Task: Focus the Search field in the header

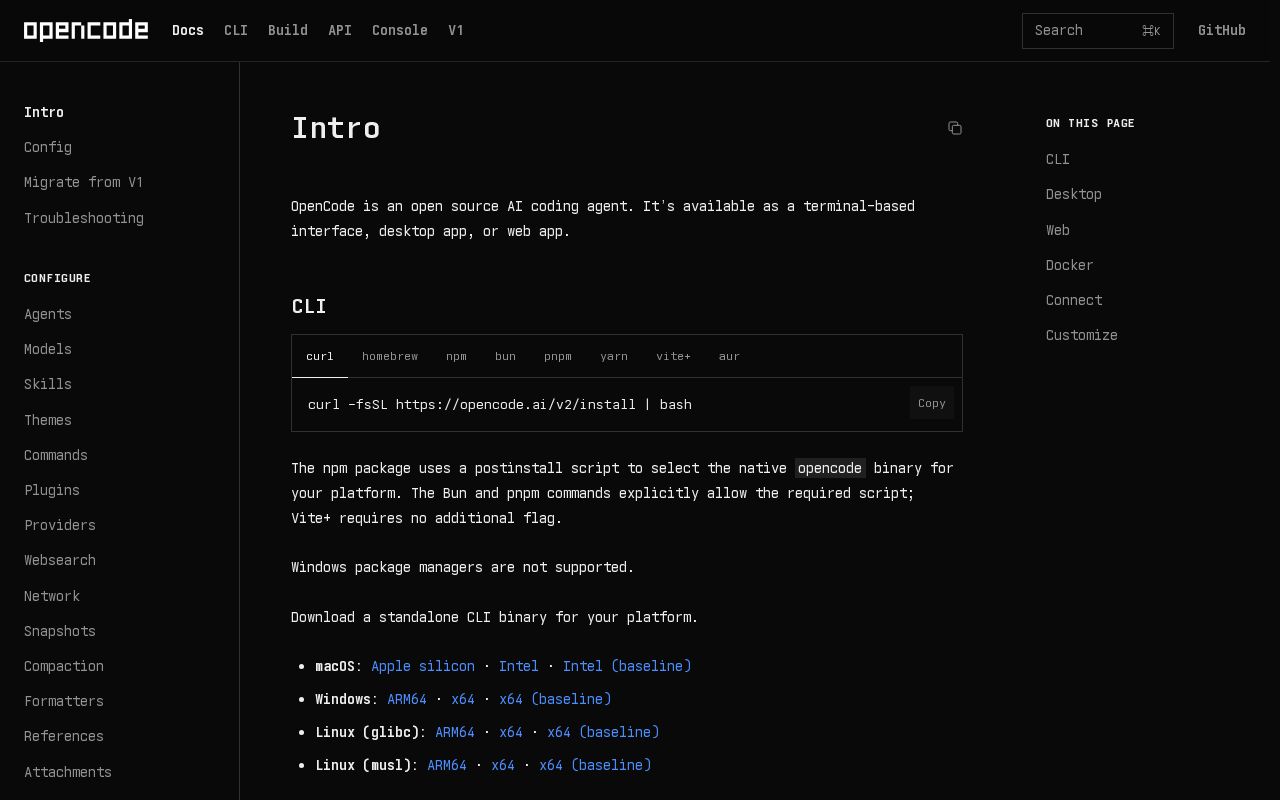Action: [x=1097, y=31]
